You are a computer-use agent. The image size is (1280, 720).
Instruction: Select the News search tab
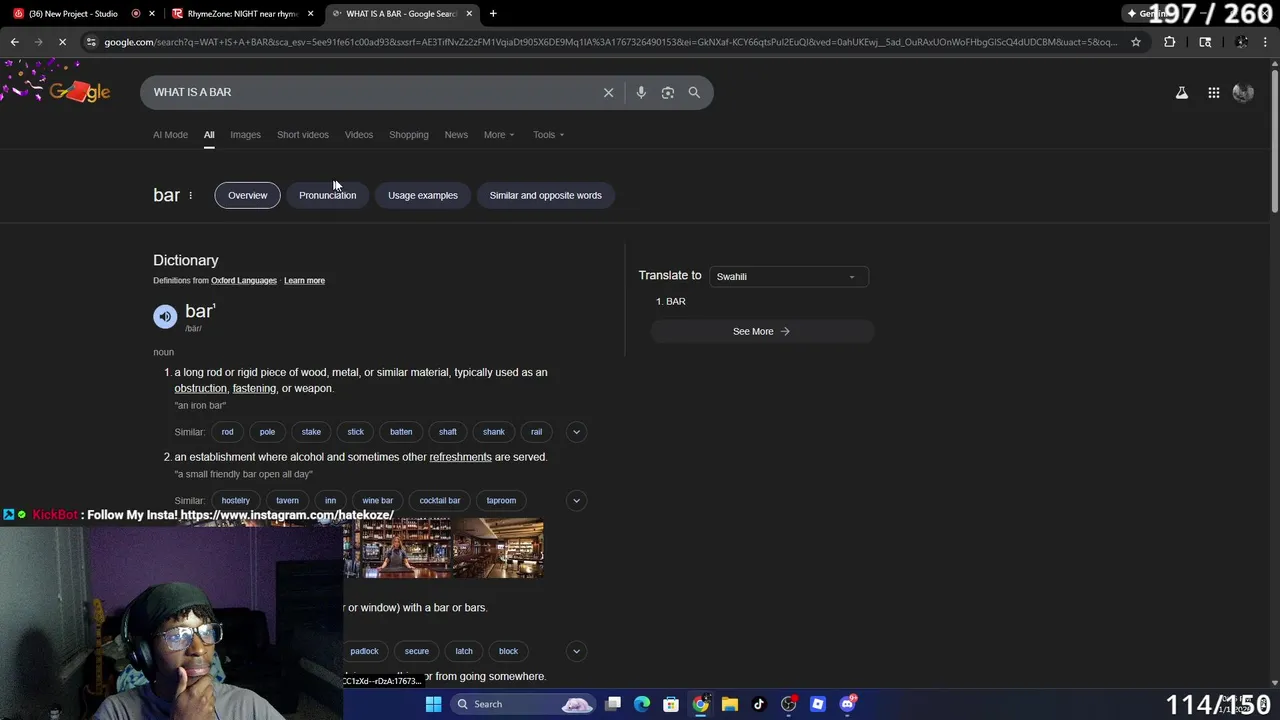456,135
